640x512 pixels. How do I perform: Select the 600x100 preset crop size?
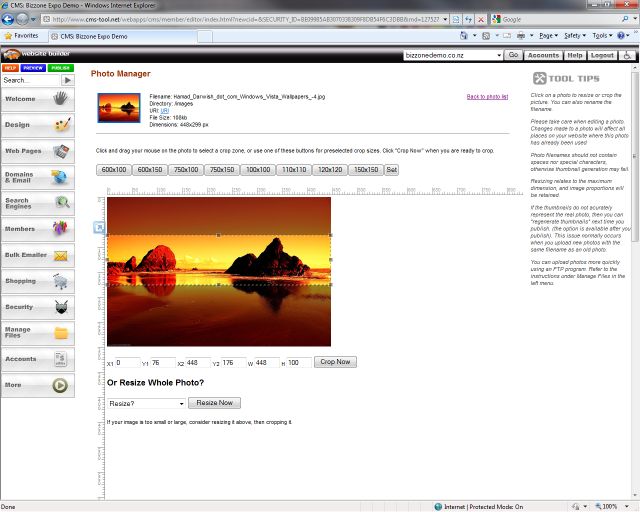[x=114, y=170]
